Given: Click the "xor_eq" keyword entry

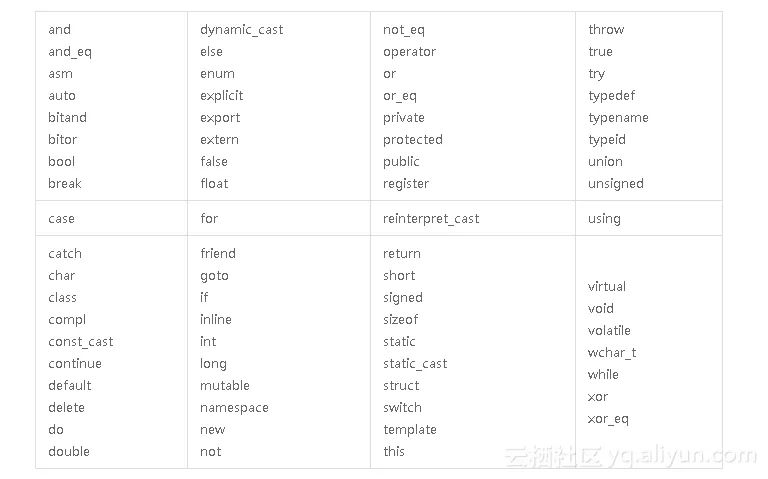Looking at the screenshot, I should pos(608,419).
